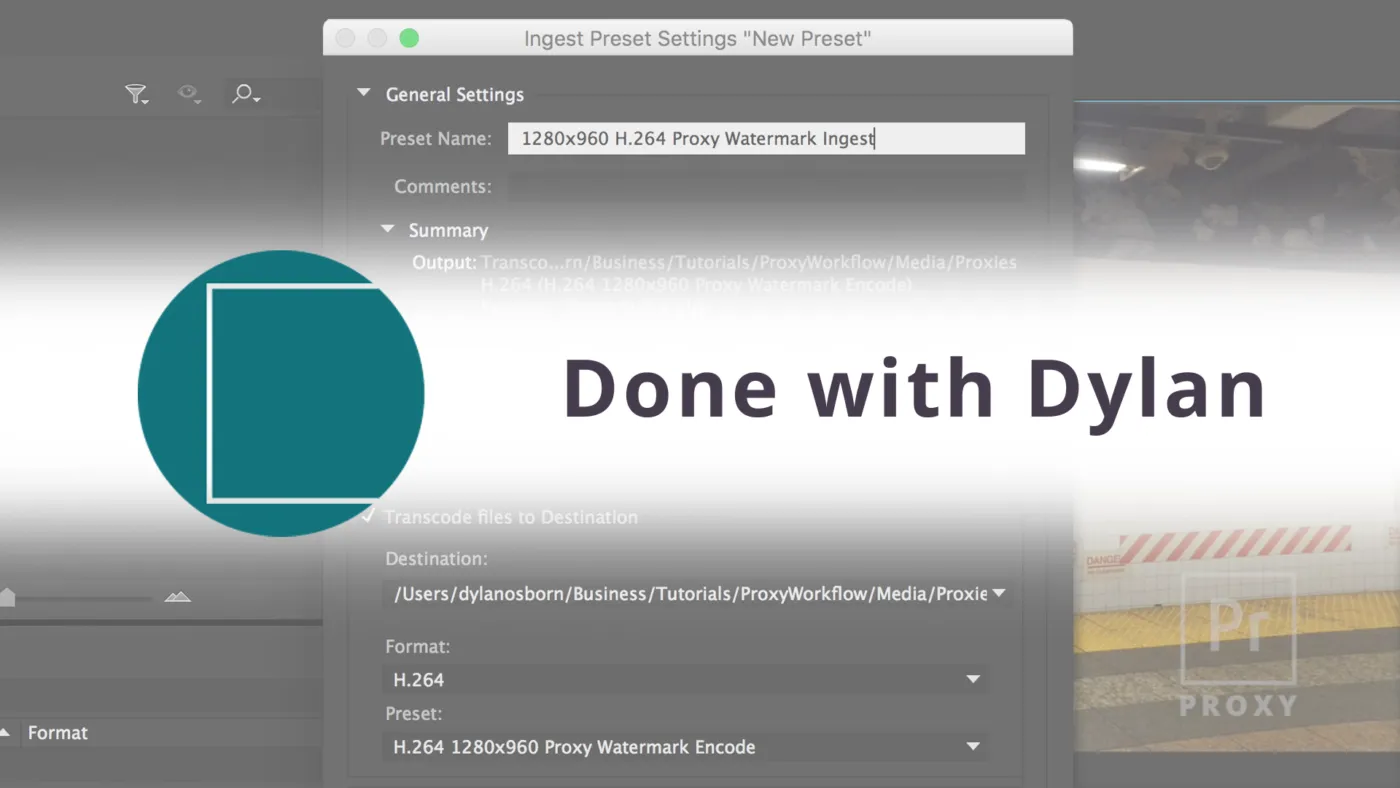
Task: Open the search magnifier dropdown
Action: 245,94
